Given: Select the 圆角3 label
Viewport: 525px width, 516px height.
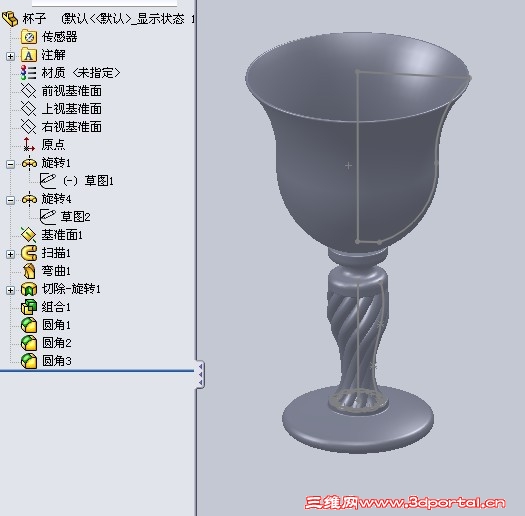Looking at the screenshot, I should [57, 361].
